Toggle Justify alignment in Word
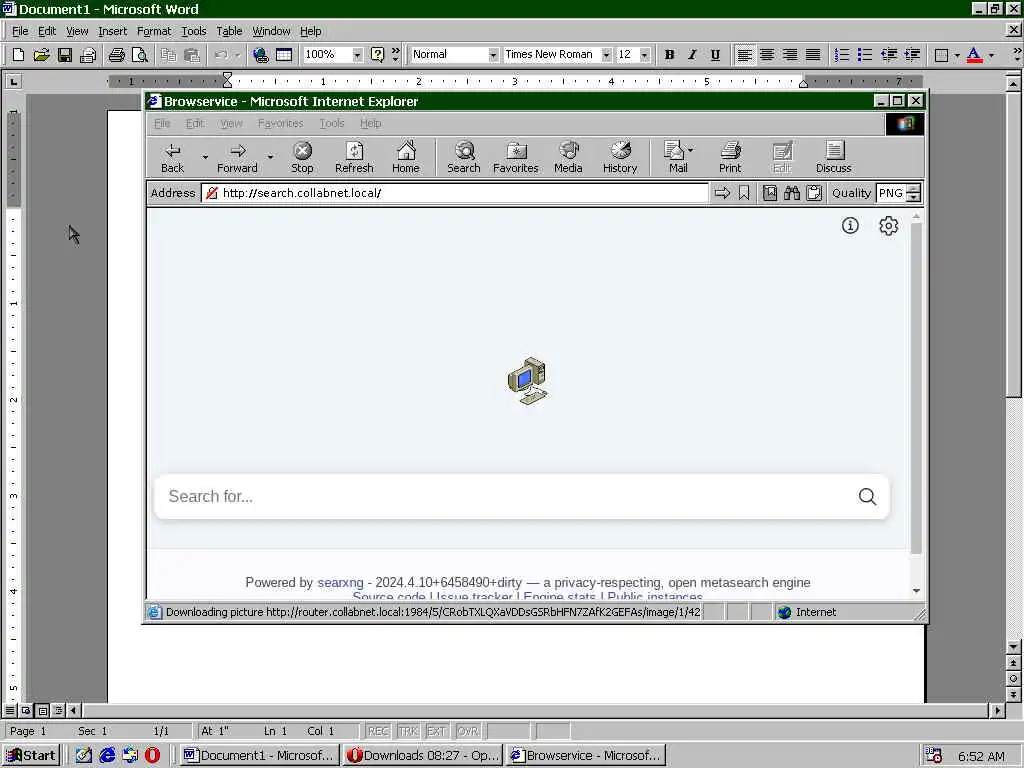 coord(813,55)
